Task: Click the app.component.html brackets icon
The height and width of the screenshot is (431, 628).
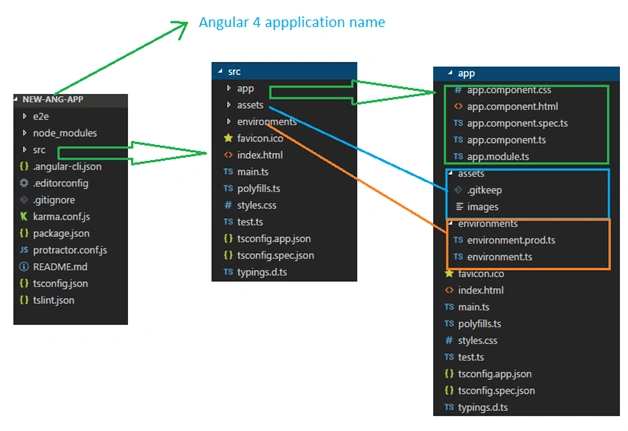Action: (x=458, y=106)
